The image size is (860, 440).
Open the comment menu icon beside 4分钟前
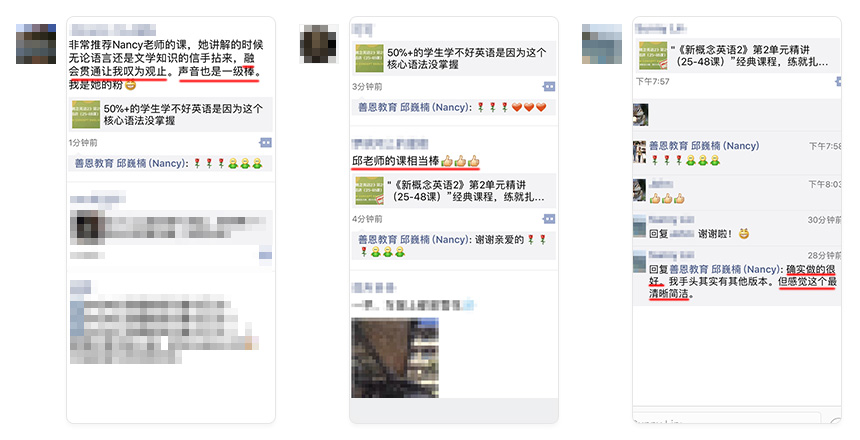click(x=549, y=219)
